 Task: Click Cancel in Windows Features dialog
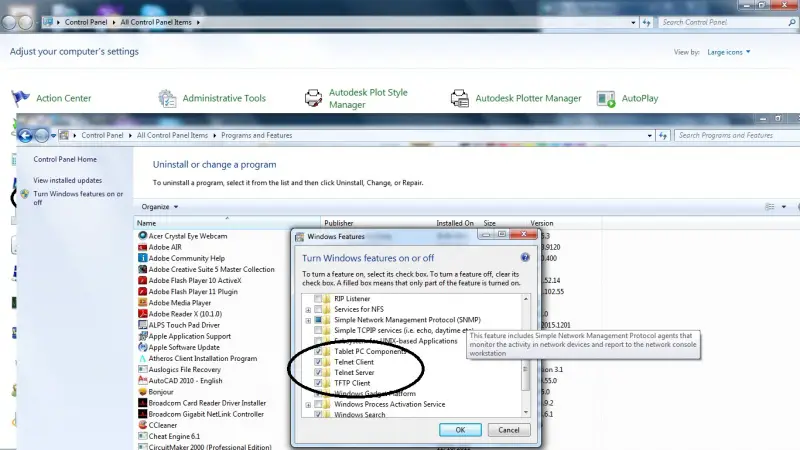[x=509, y=430]
